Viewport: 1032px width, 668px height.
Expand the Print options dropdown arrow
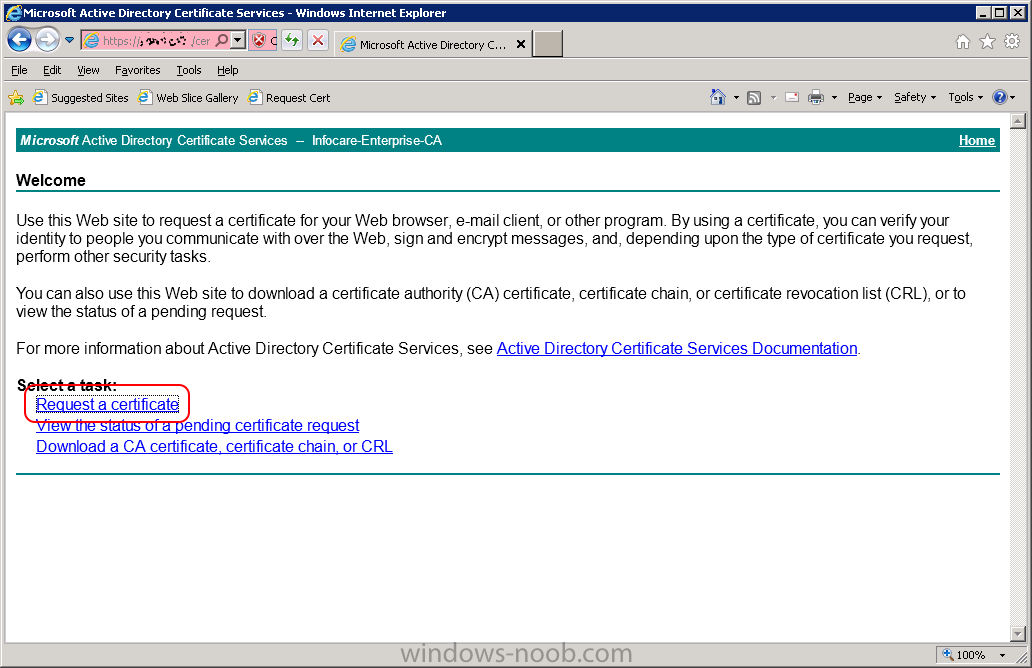834,97
